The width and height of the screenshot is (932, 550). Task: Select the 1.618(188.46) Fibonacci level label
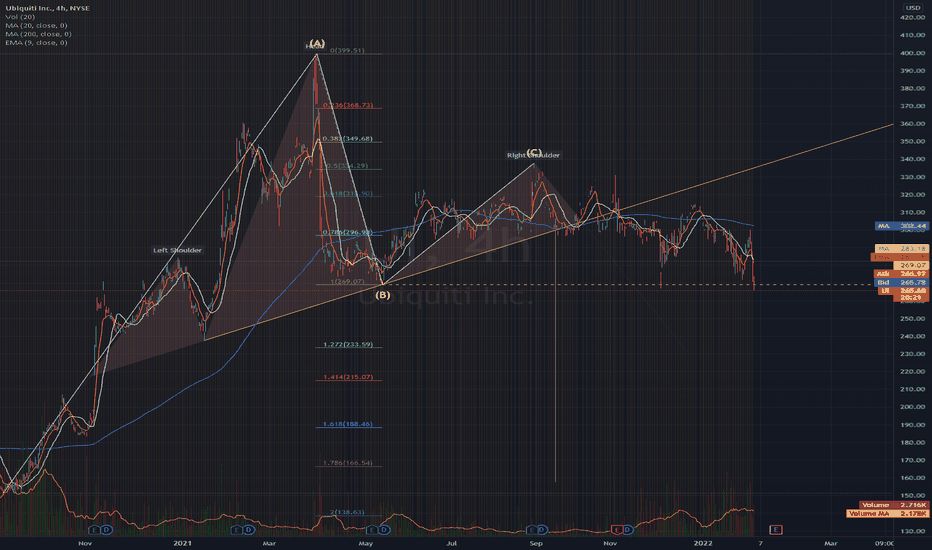348,424
